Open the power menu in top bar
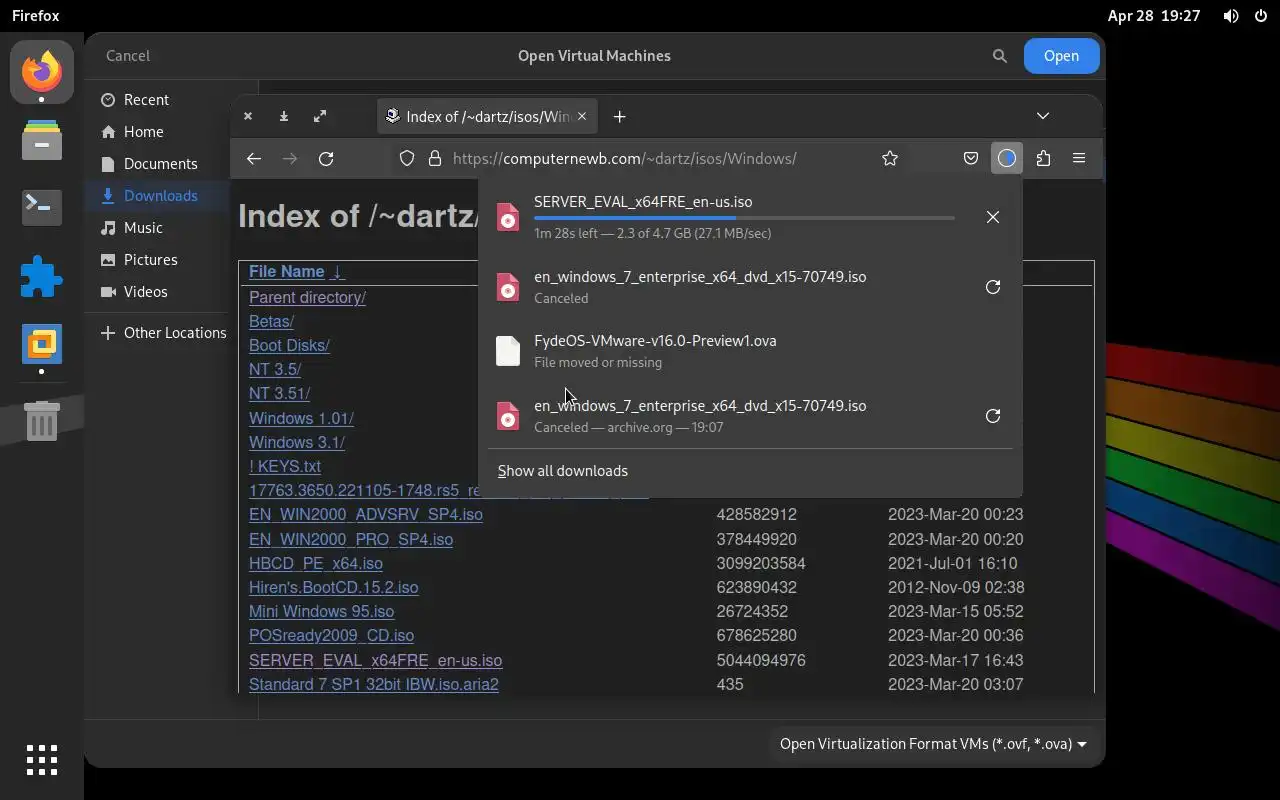 click(x=1260, y=16)
